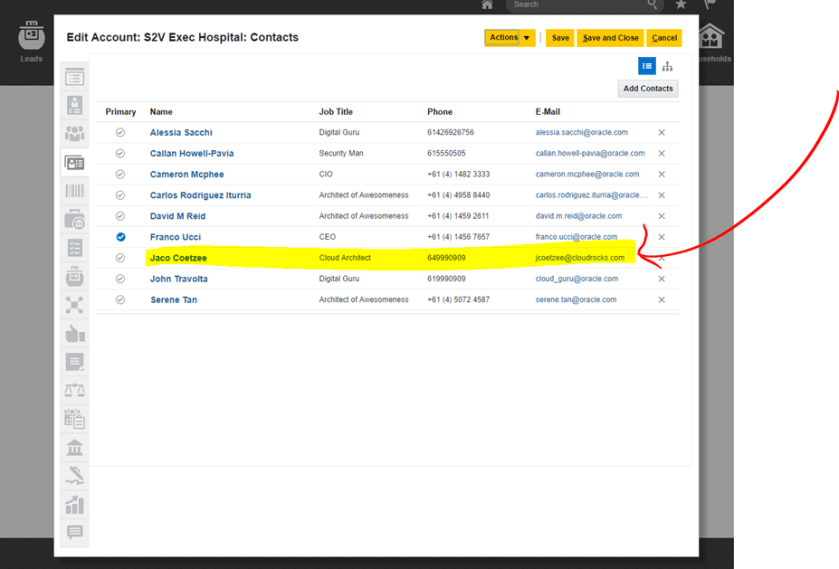Screen dimensions: 839x569
Task: Click the barcode icon in the sidebar
Action: click(x=74, y=190)
